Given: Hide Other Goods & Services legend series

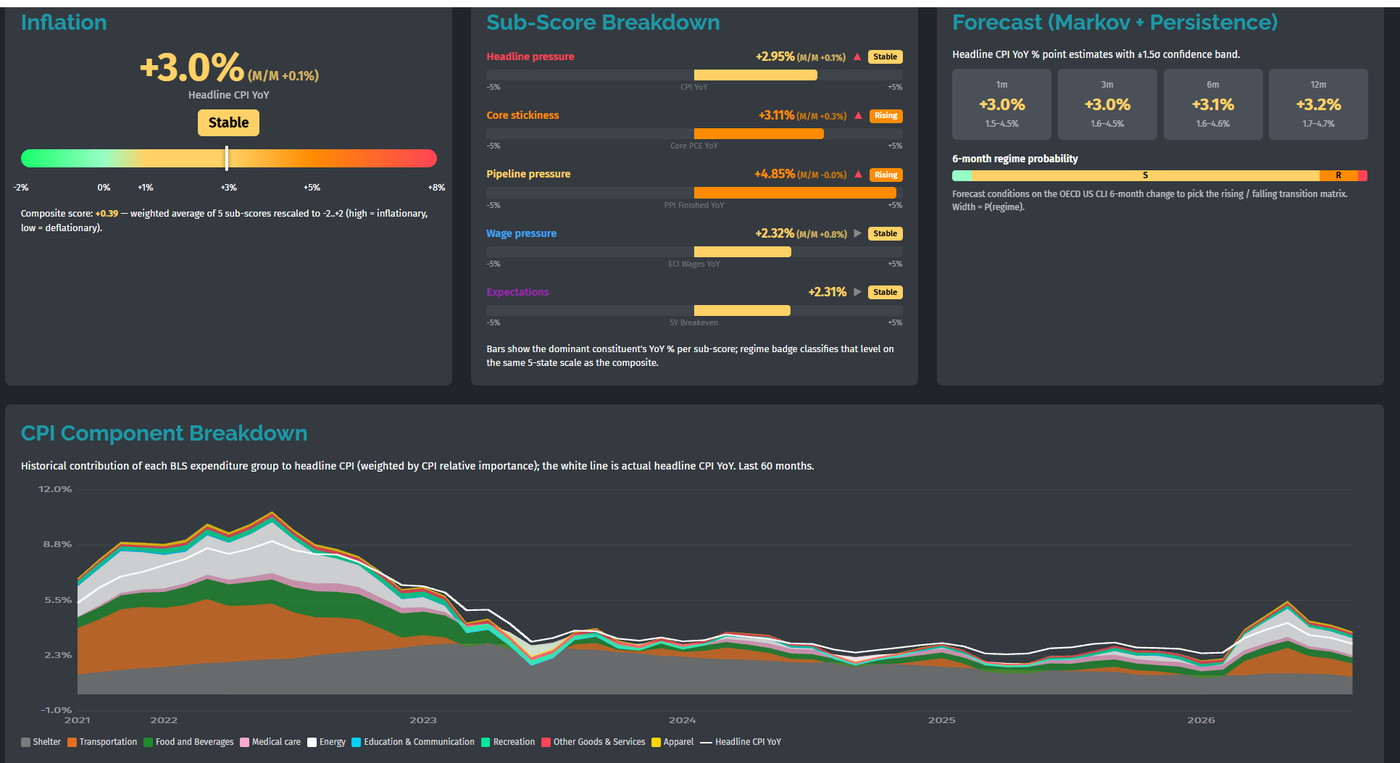Looking at the screenshot, I should pos(593,742).
